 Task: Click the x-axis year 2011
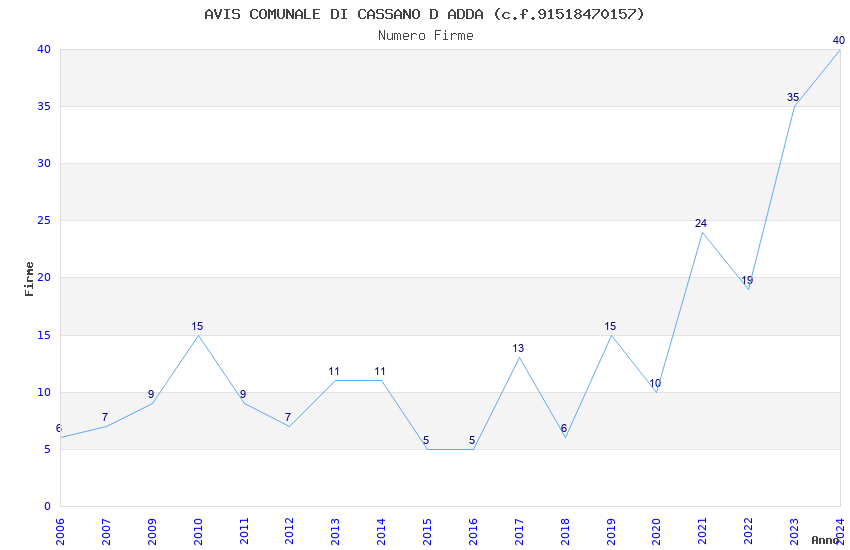244,531
